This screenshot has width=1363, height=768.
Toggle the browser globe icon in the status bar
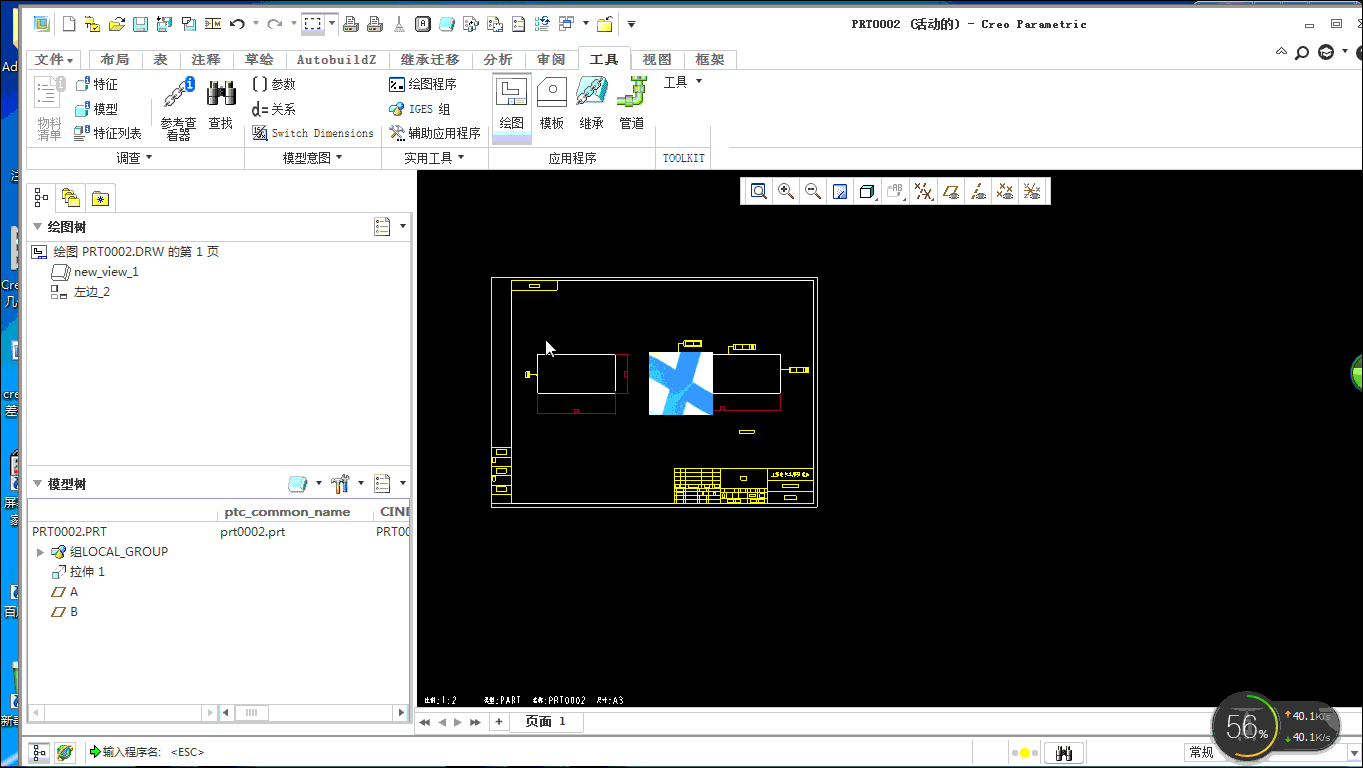pyautogui.click(x=65, y=752)
